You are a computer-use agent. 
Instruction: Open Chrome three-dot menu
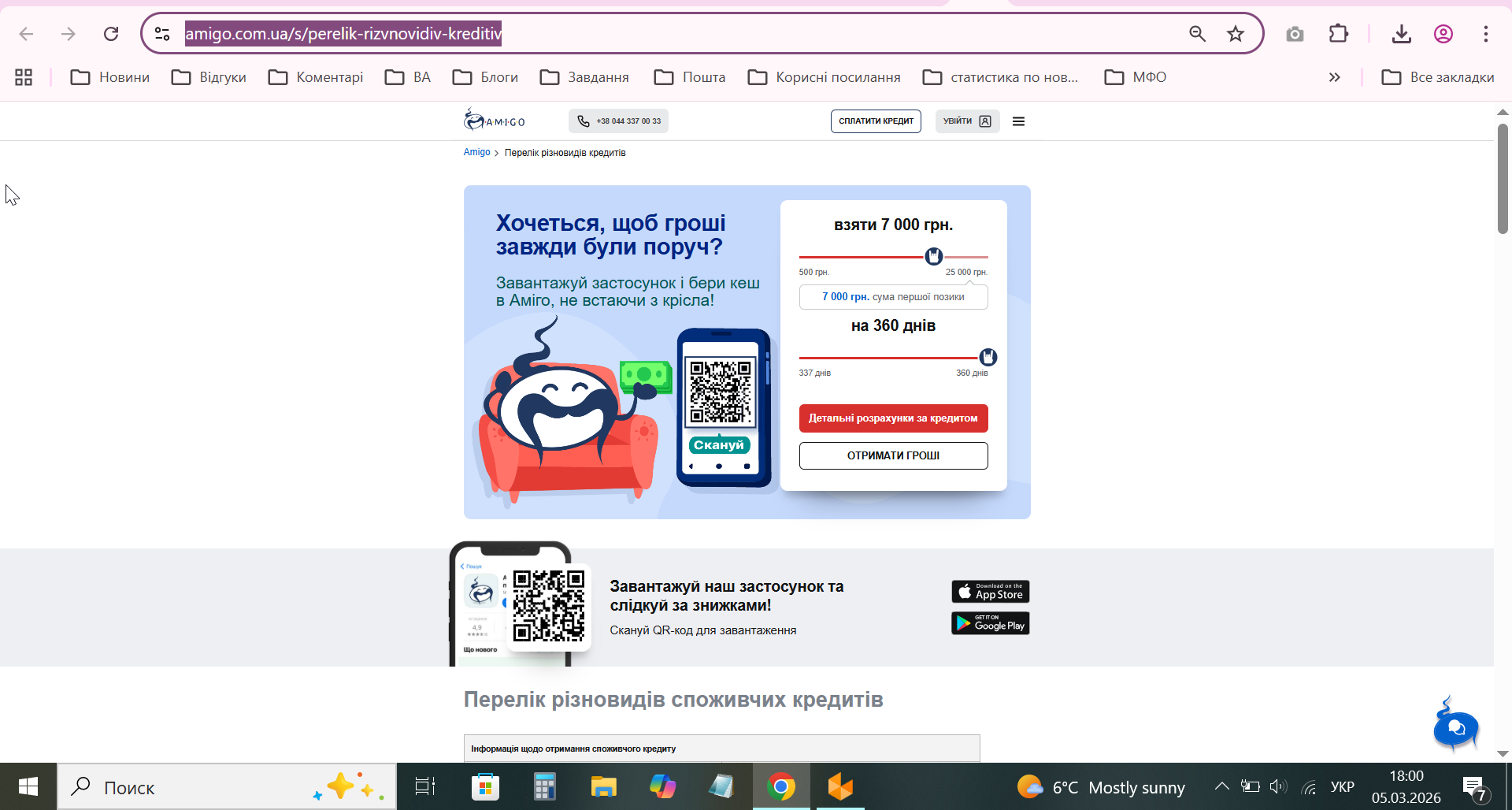point(1485,34)
